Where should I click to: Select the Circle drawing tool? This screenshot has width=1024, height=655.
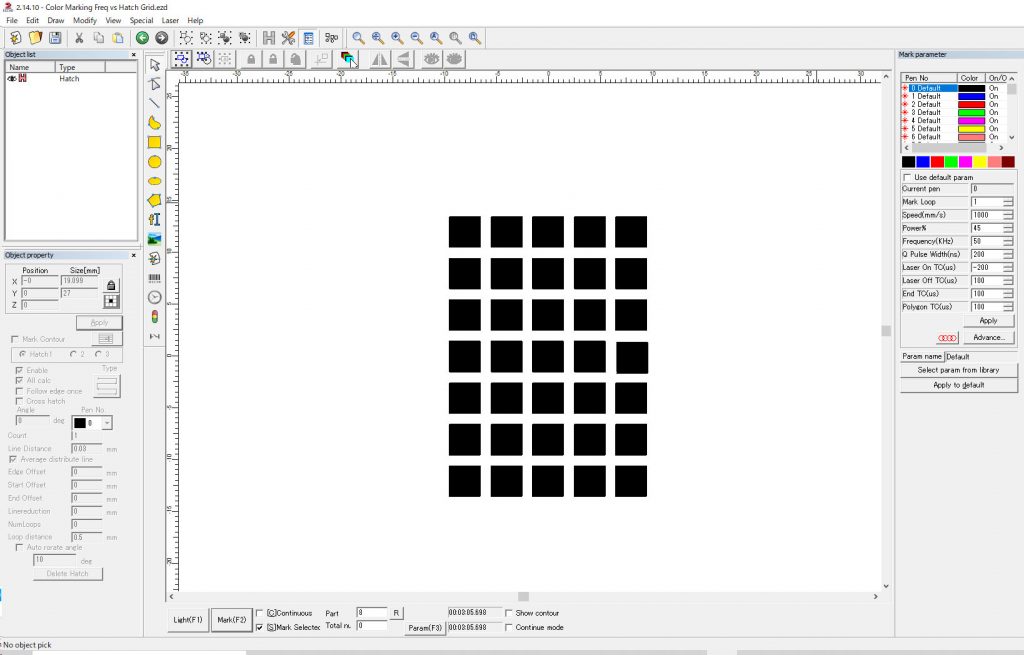click(155, 161)
